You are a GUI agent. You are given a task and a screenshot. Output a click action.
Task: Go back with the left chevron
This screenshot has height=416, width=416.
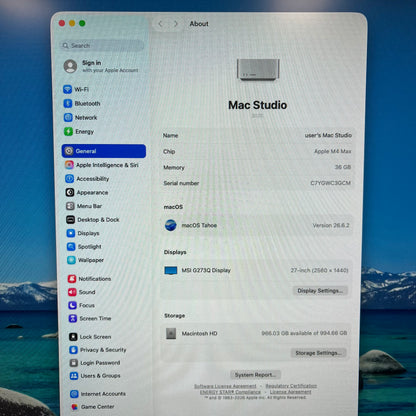point(160,24)
